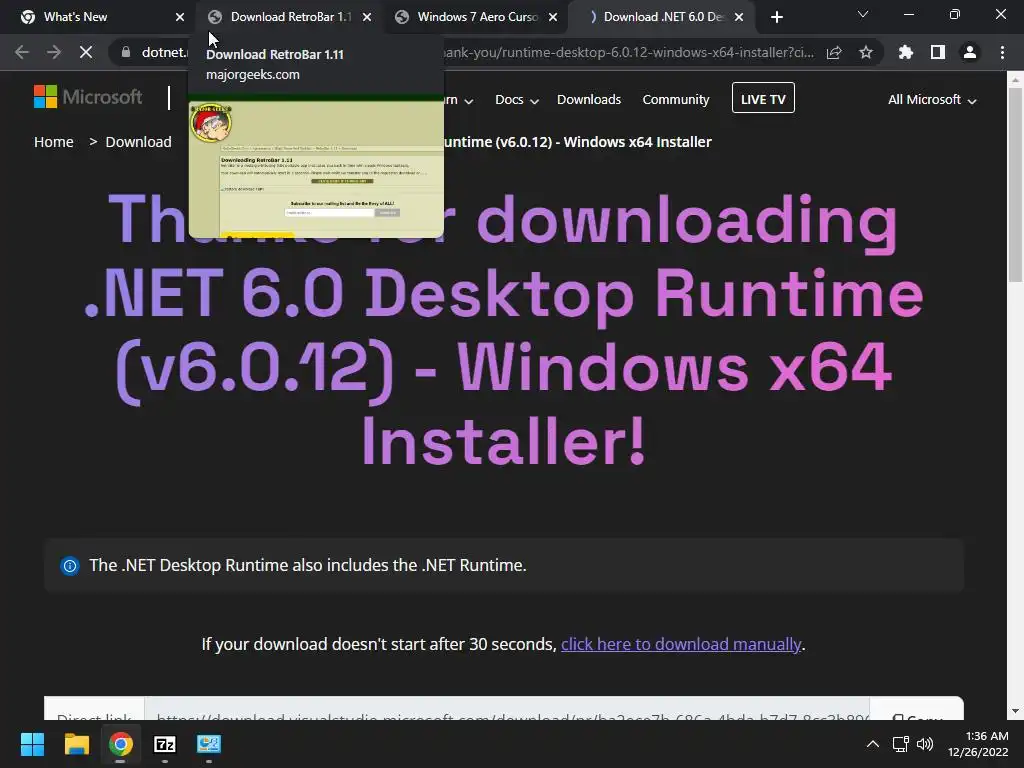Open File Explorer from the taskbar
This screenshot has height=768, width=1024.
click(x=76, y=744)
